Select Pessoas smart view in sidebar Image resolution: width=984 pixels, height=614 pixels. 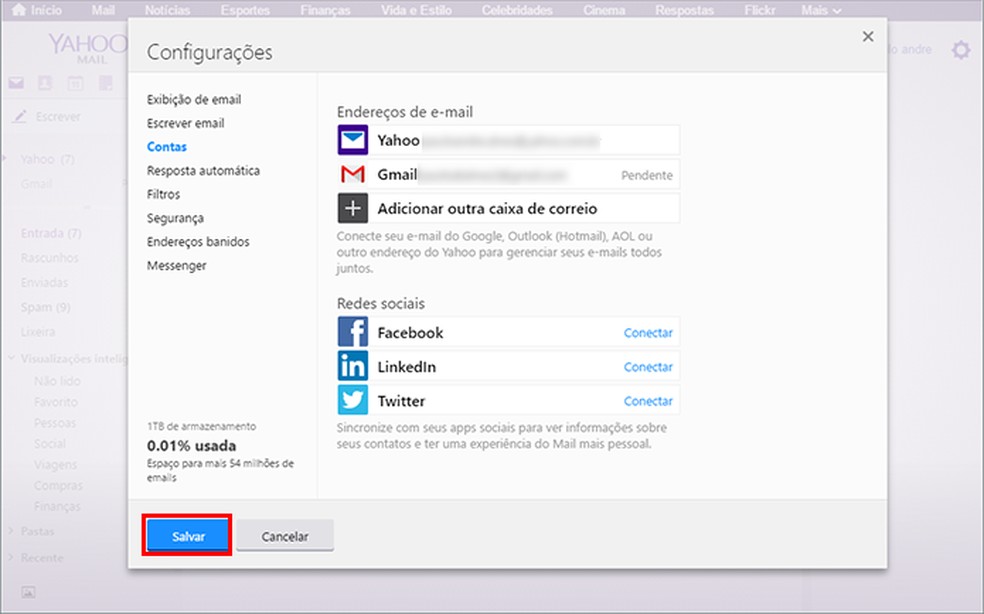coord(55,423)
